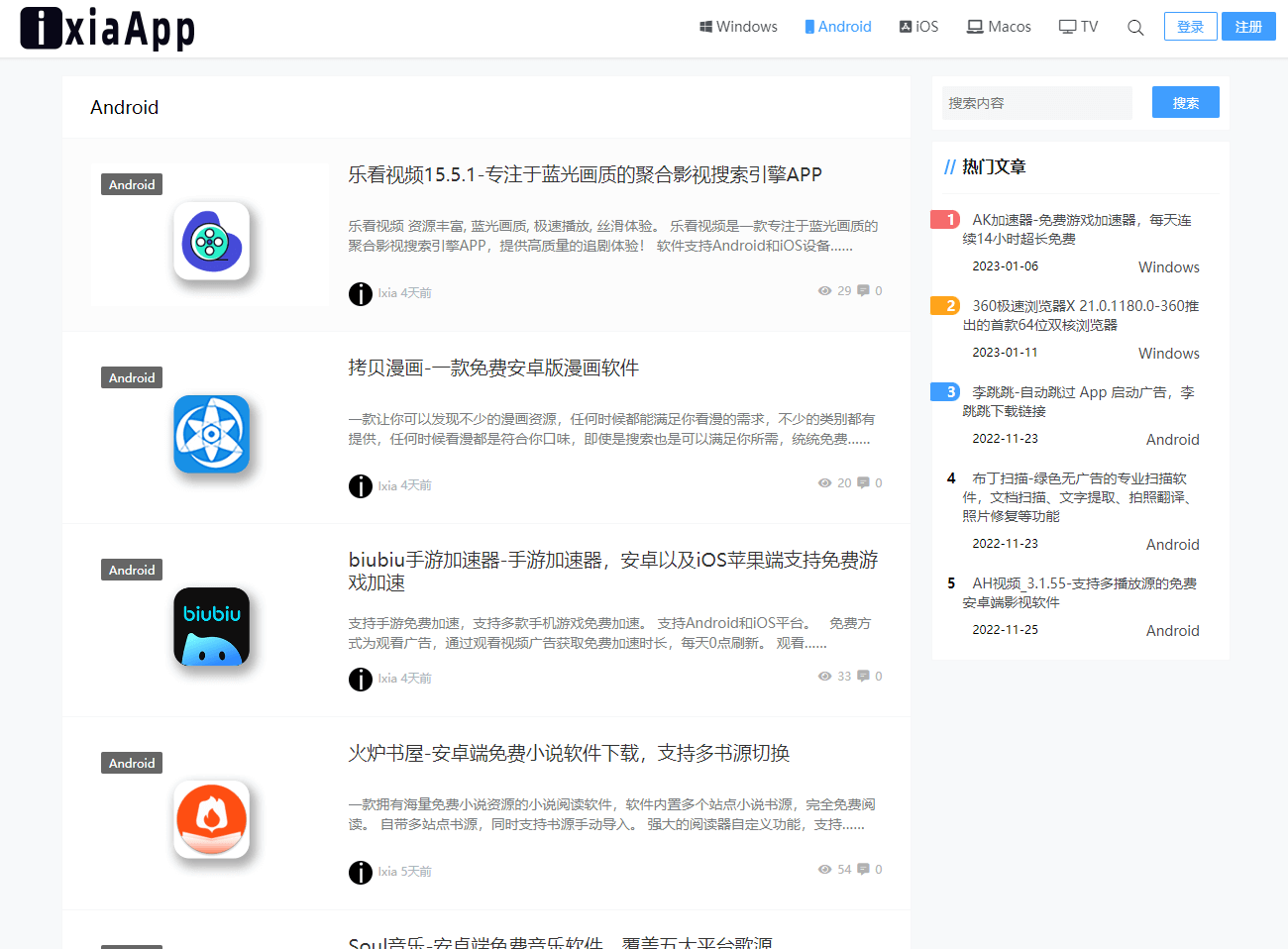The image size is (1288, 949).
Task: Click the biubiu app icon thumbnail
Action: click(211, 626)
